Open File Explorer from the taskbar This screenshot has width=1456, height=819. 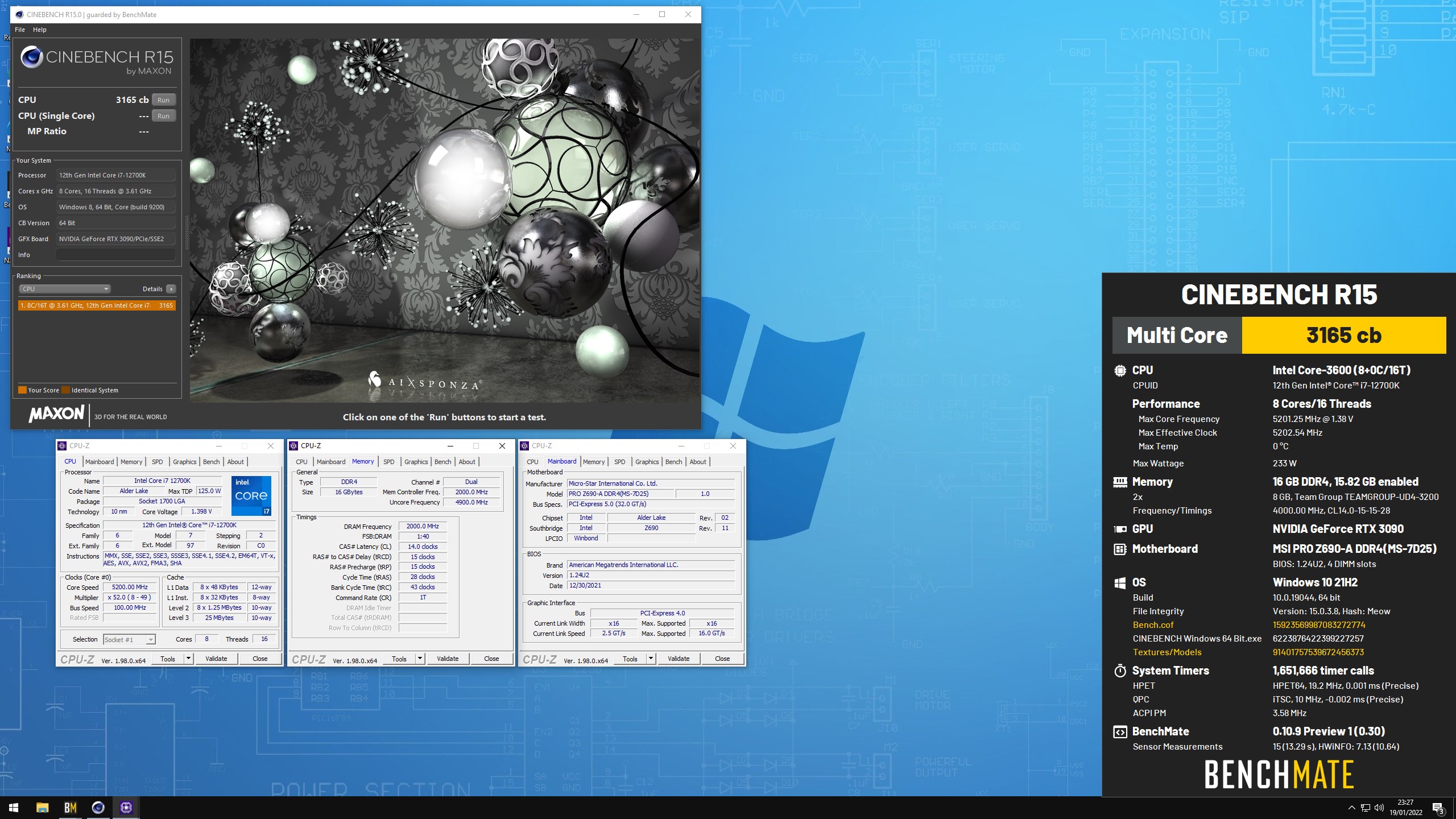coord(42,808)
